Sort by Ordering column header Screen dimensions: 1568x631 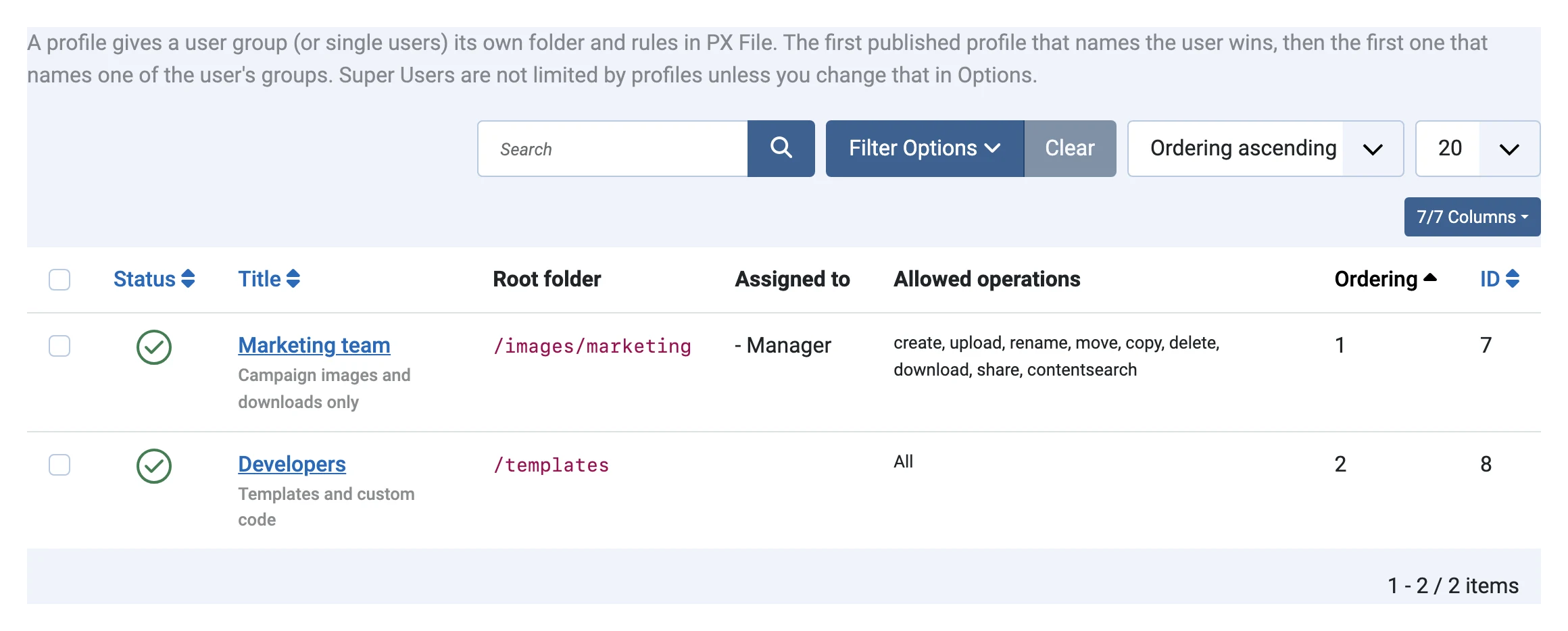[x=1385, y=279]
